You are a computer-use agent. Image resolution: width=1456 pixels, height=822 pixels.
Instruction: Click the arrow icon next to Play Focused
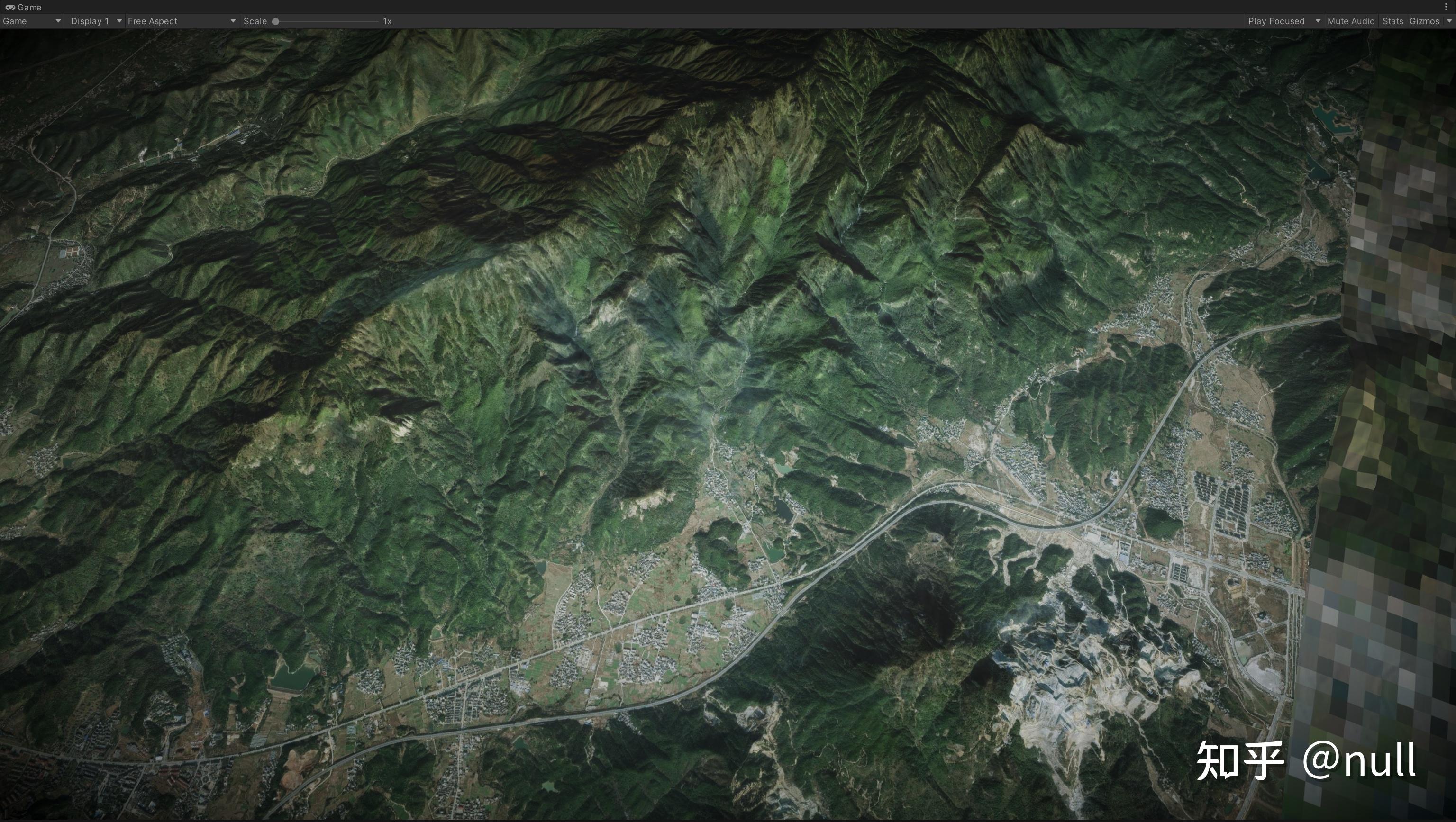point(1318,21)
